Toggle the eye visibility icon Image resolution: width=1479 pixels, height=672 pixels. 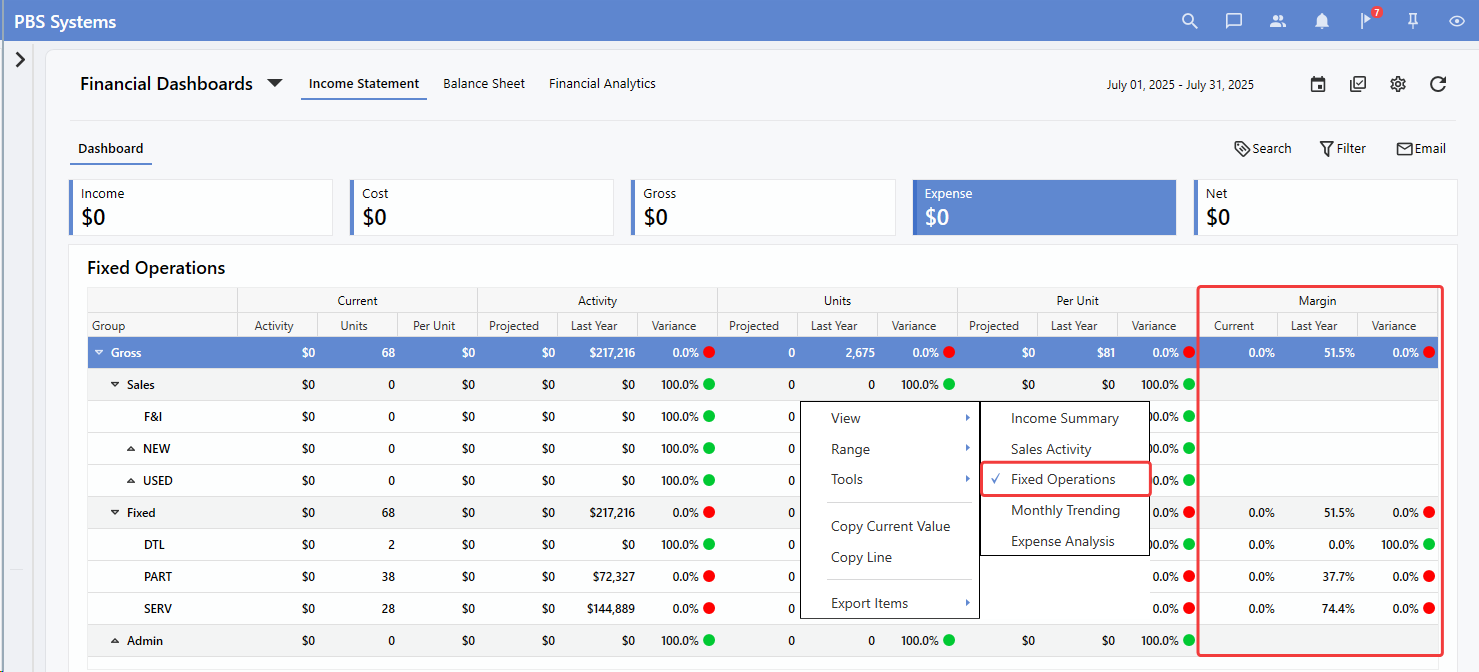[1457, 21]
